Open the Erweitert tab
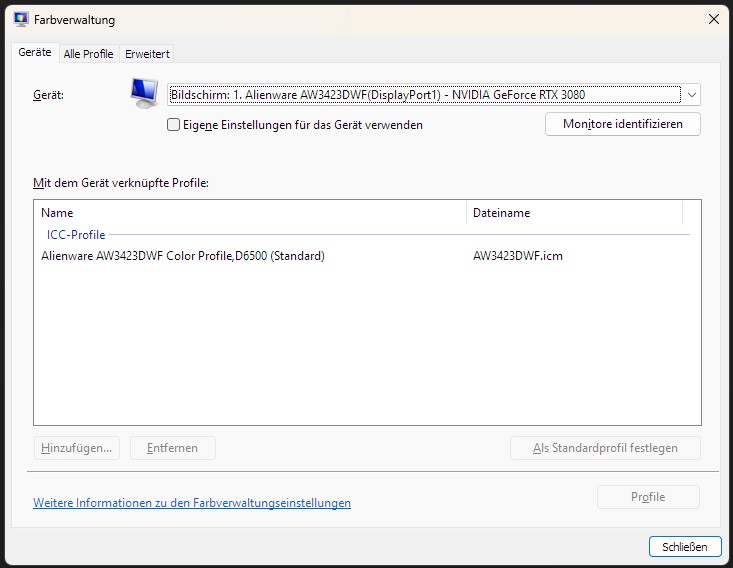 tap(147, 54)
